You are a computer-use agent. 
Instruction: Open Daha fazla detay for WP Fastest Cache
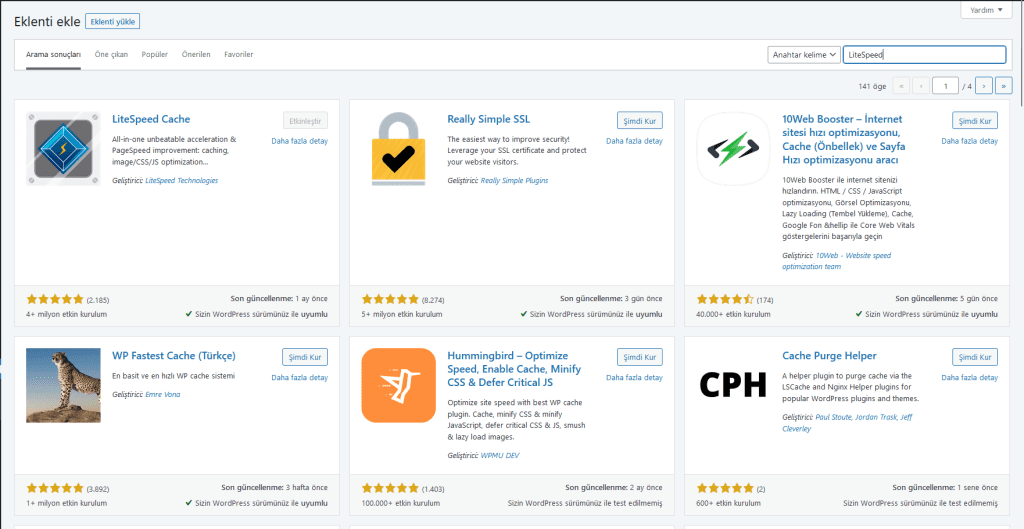pyautogui.click(x=300, y=377)
